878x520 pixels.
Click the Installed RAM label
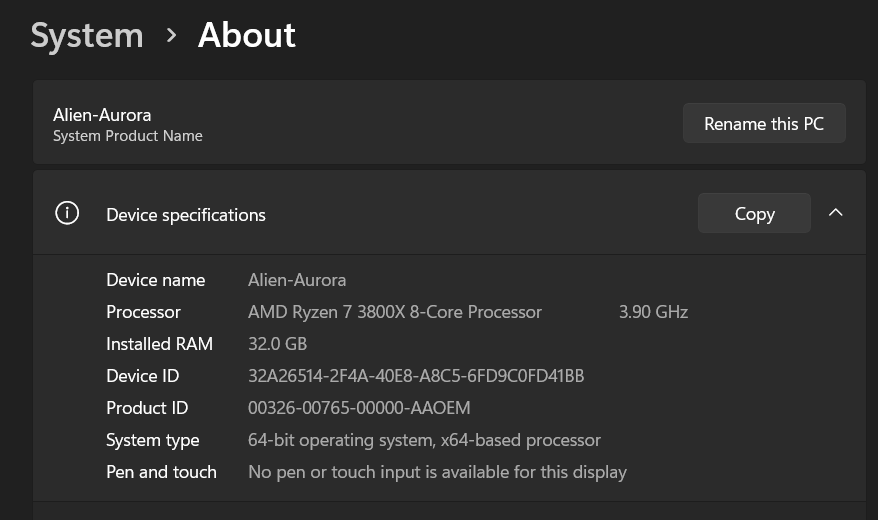(x=160, y=344)
